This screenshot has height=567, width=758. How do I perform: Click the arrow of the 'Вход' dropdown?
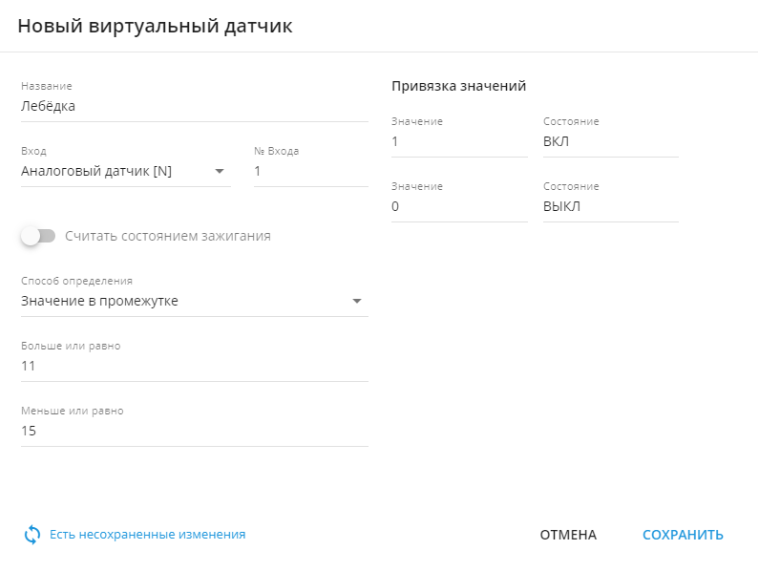click(220, 171)
